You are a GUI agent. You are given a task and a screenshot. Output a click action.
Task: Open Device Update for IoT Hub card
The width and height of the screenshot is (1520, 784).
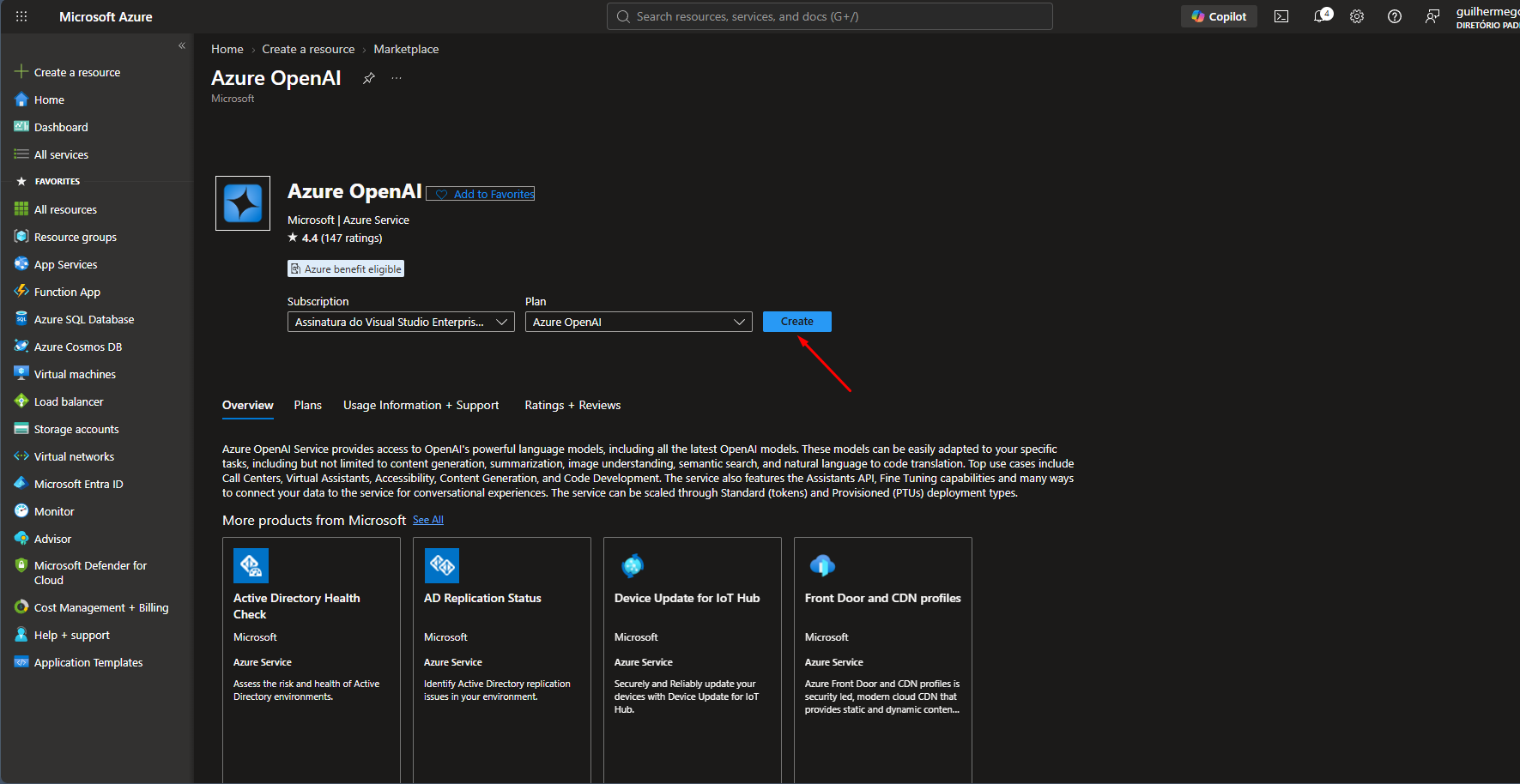tap(693, 660)
